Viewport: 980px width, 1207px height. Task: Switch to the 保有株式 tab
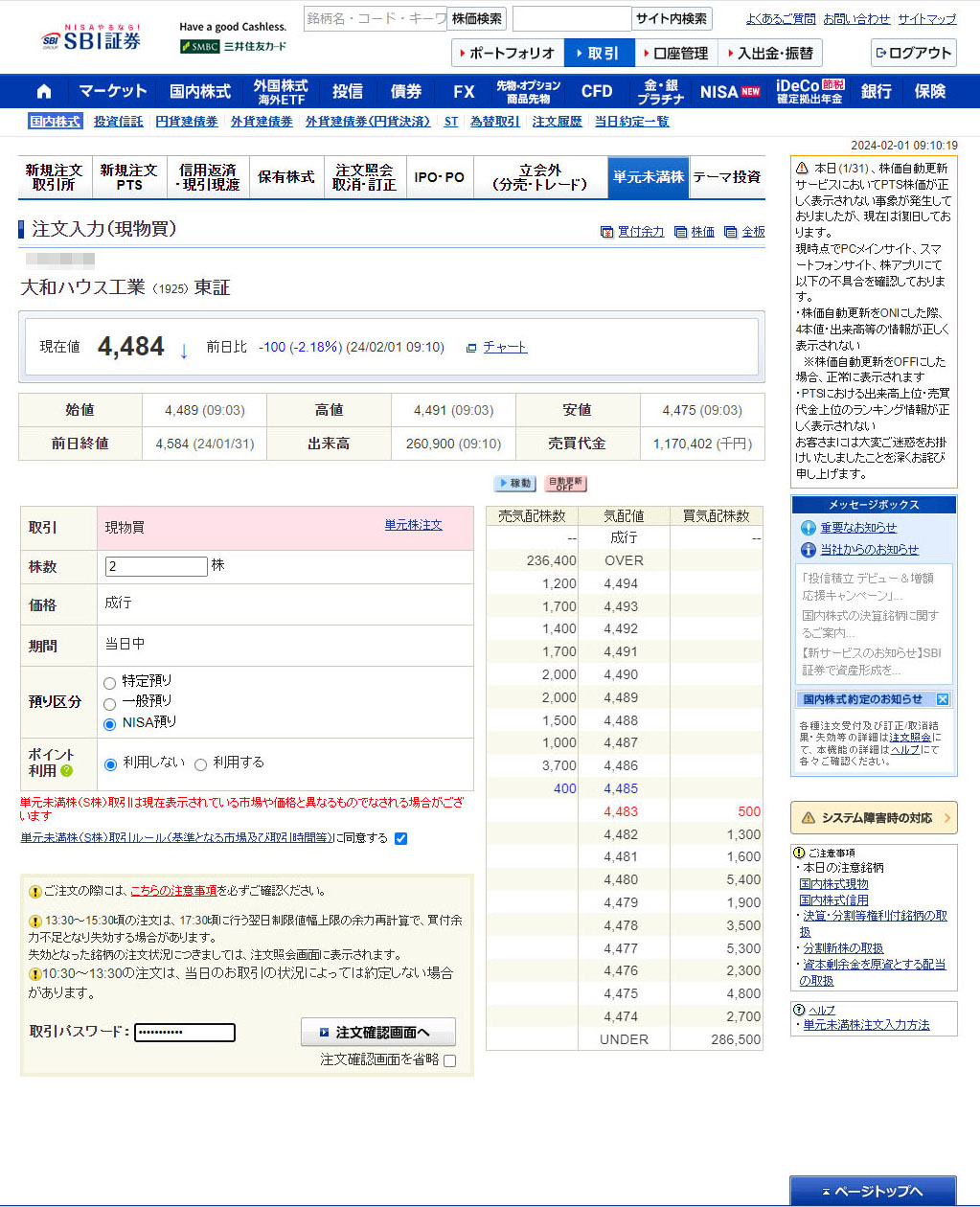(x=285, y=177)
